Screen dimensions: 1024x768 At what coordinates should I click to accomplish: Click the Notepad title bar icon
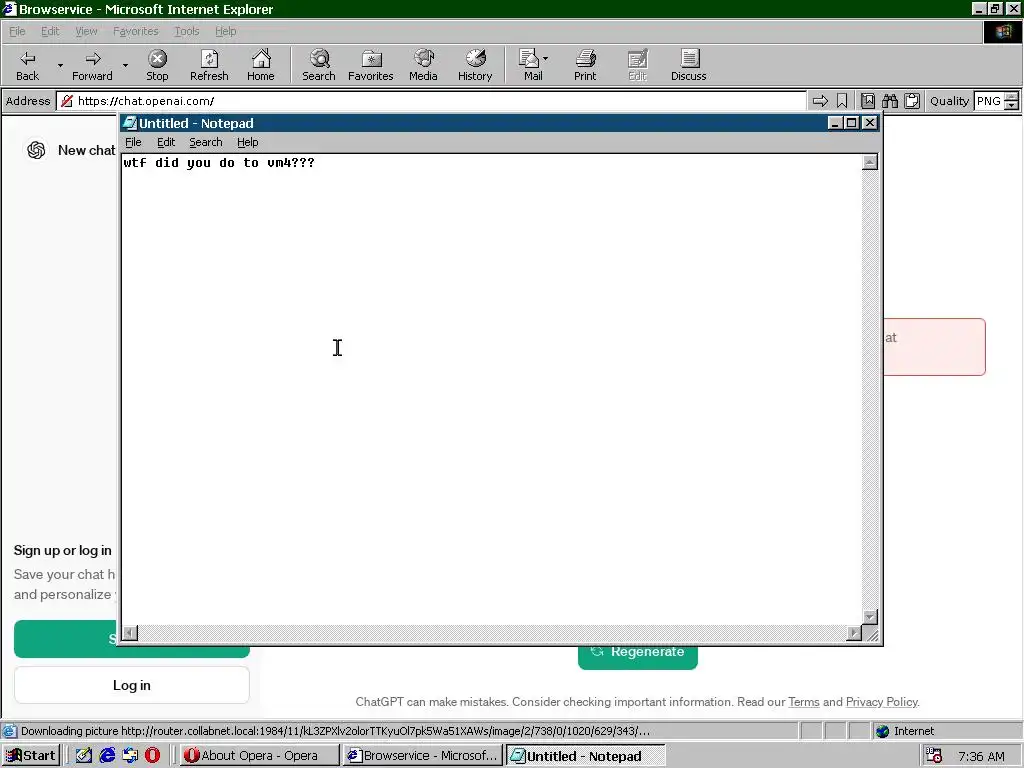point(131,123)
